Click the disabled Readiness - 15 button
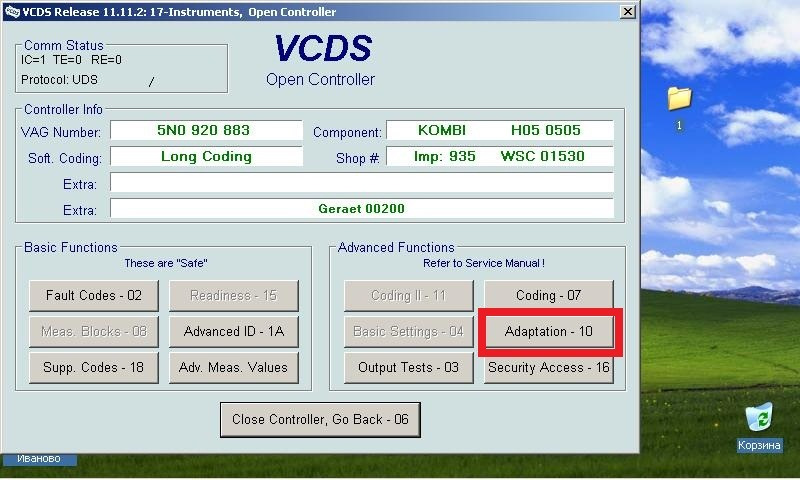 [x=234, y=295]
